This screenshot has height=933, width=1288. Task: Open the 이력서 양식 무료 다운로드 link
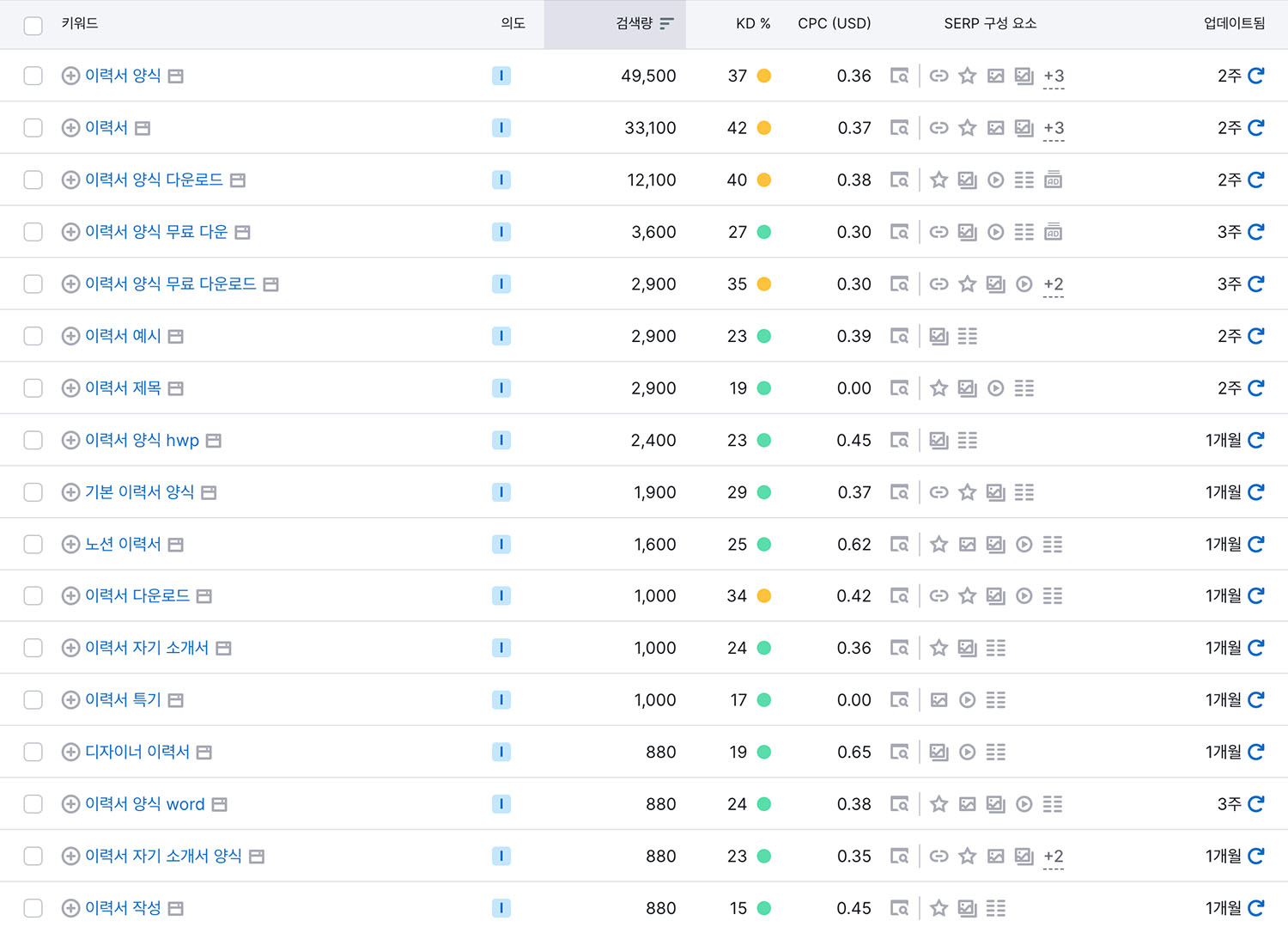170,284
